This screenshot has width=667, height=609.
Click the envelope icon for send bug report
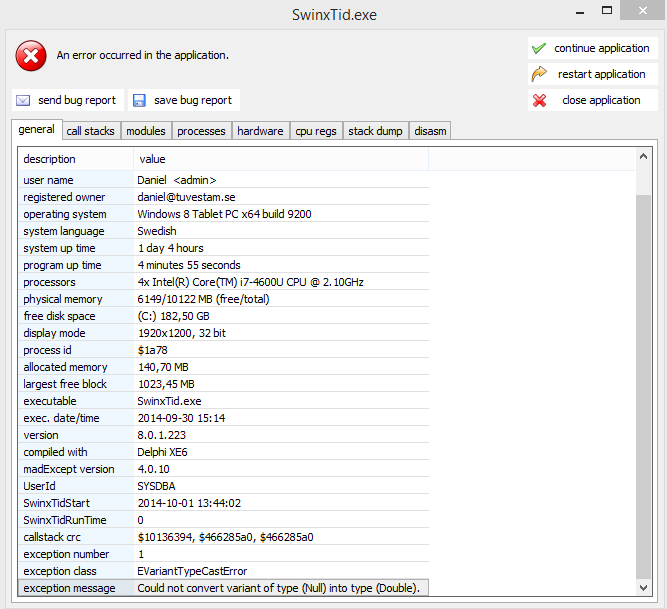[x=23, y=101]
